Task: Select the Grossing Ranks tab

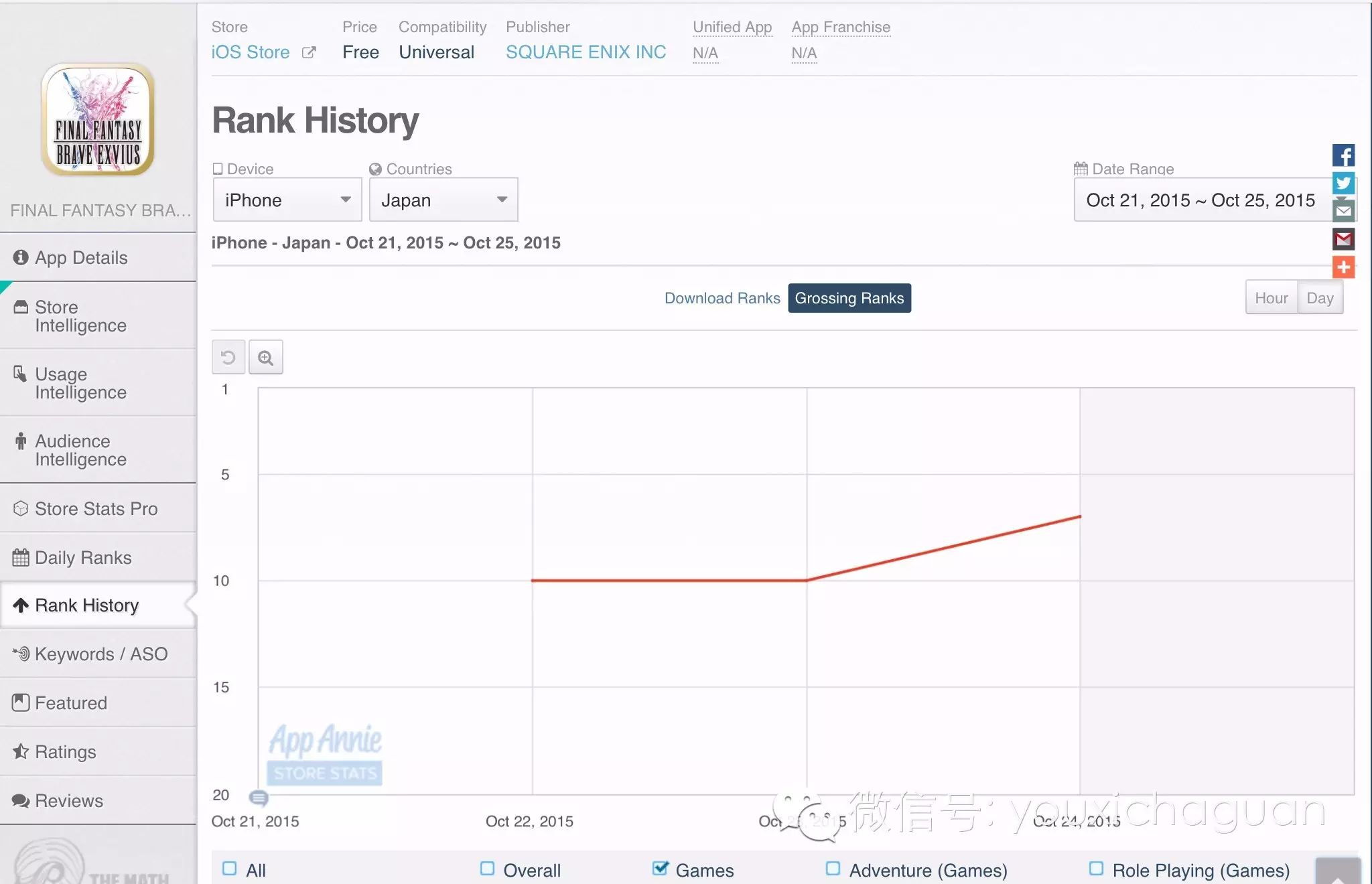Action: click(849, 298)
